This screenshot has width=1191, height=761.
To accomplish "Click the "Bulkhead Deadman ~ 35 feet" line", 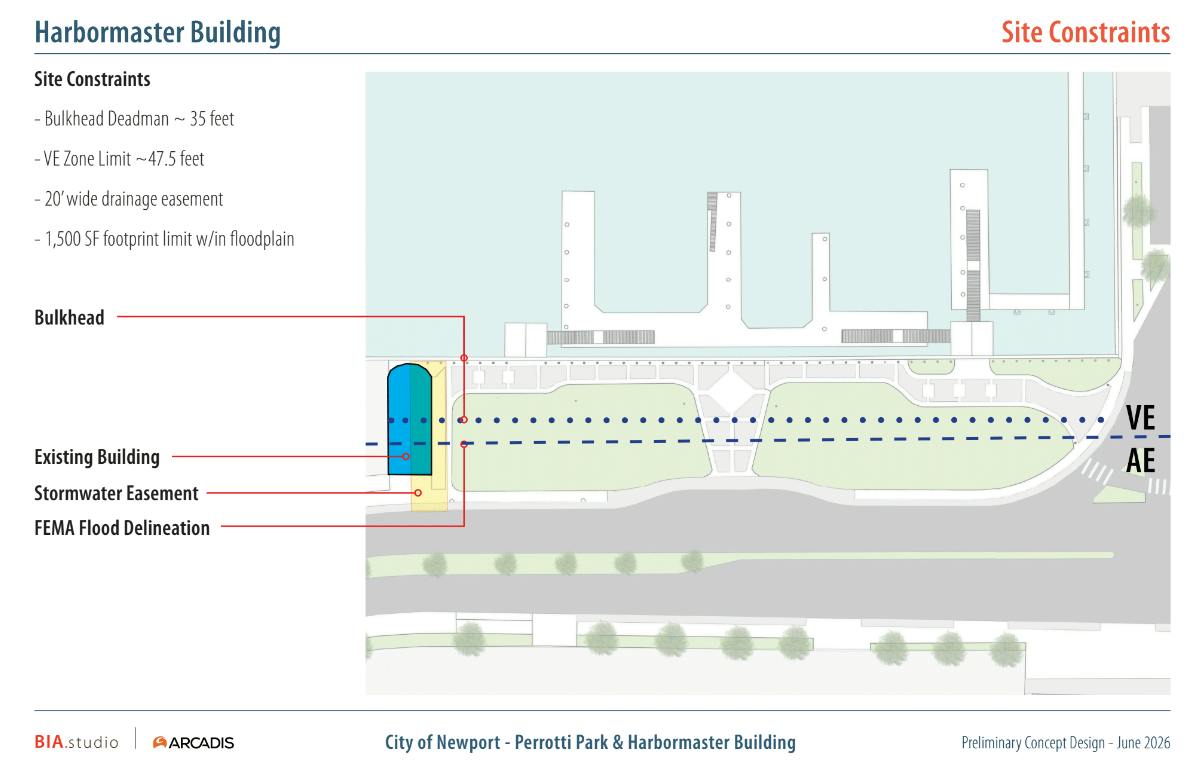I will [134, 119].
